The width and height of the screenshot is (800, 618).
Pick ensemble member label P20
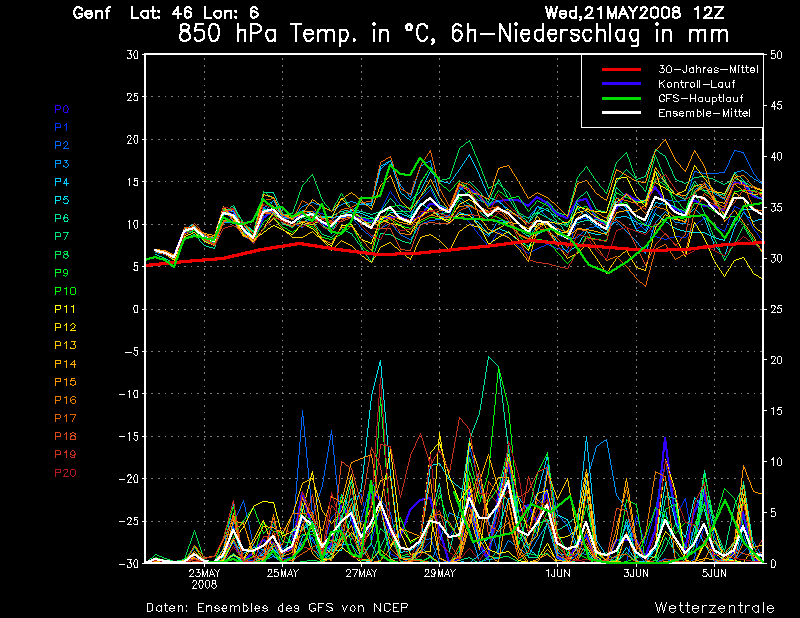65,473
